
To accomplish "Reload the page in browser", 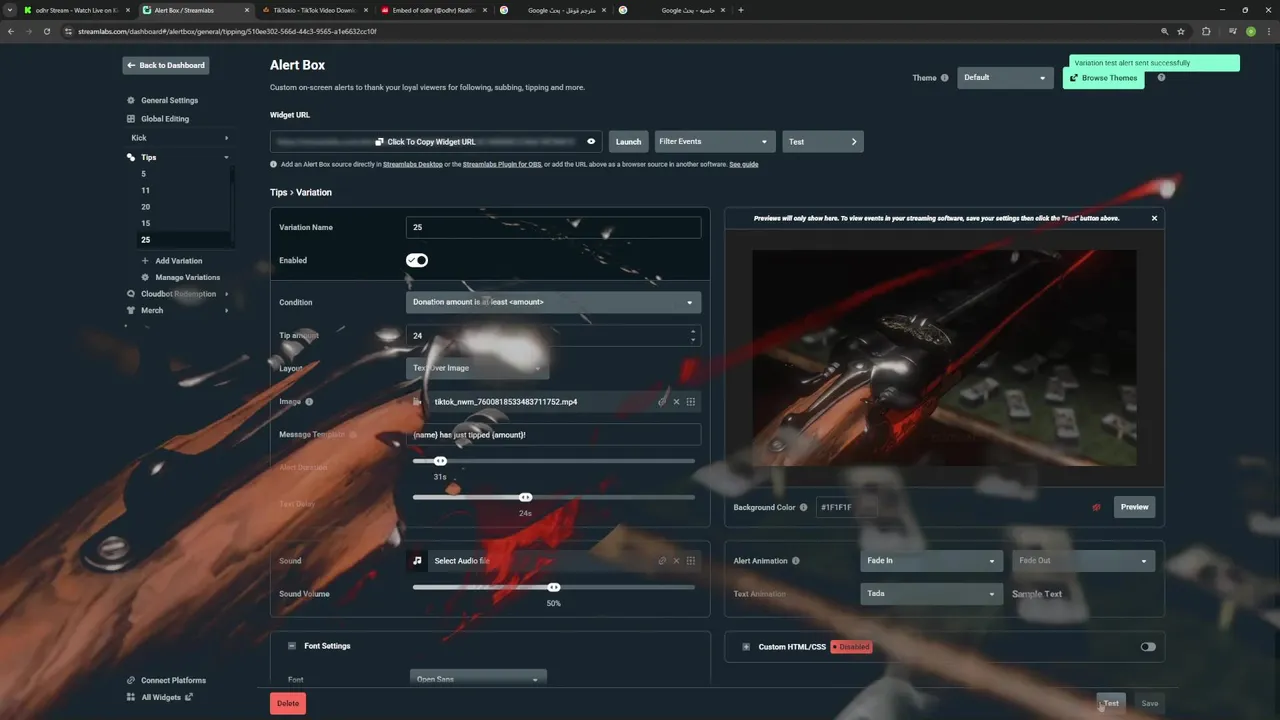I will coord(46,31).
